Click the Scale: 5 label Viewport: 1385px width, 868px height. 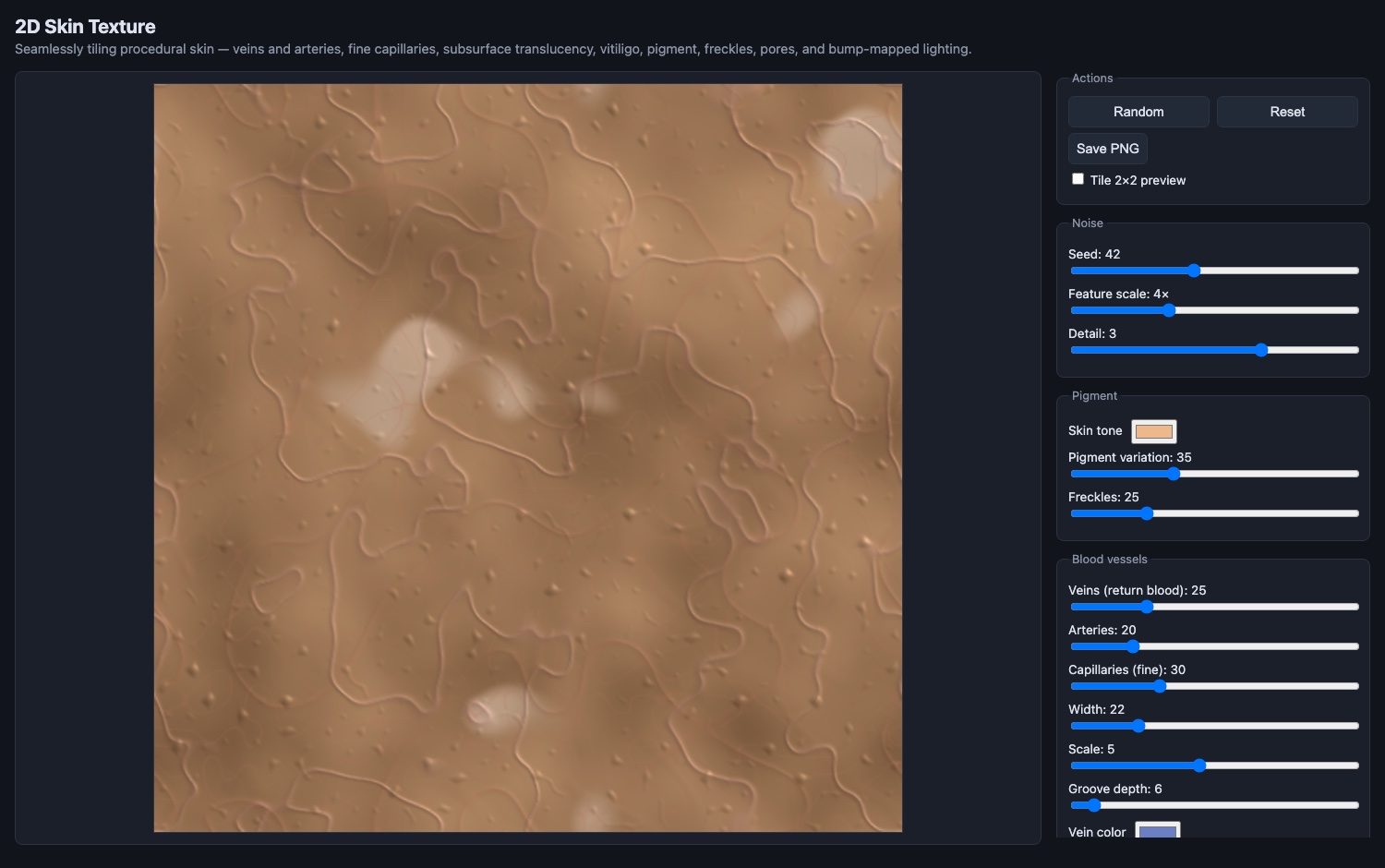[1091, 749]
